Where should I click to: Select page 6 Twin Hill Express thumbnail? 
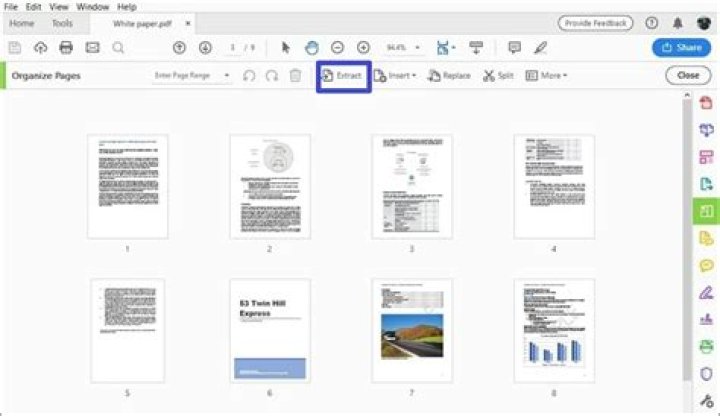pos(270,331)
